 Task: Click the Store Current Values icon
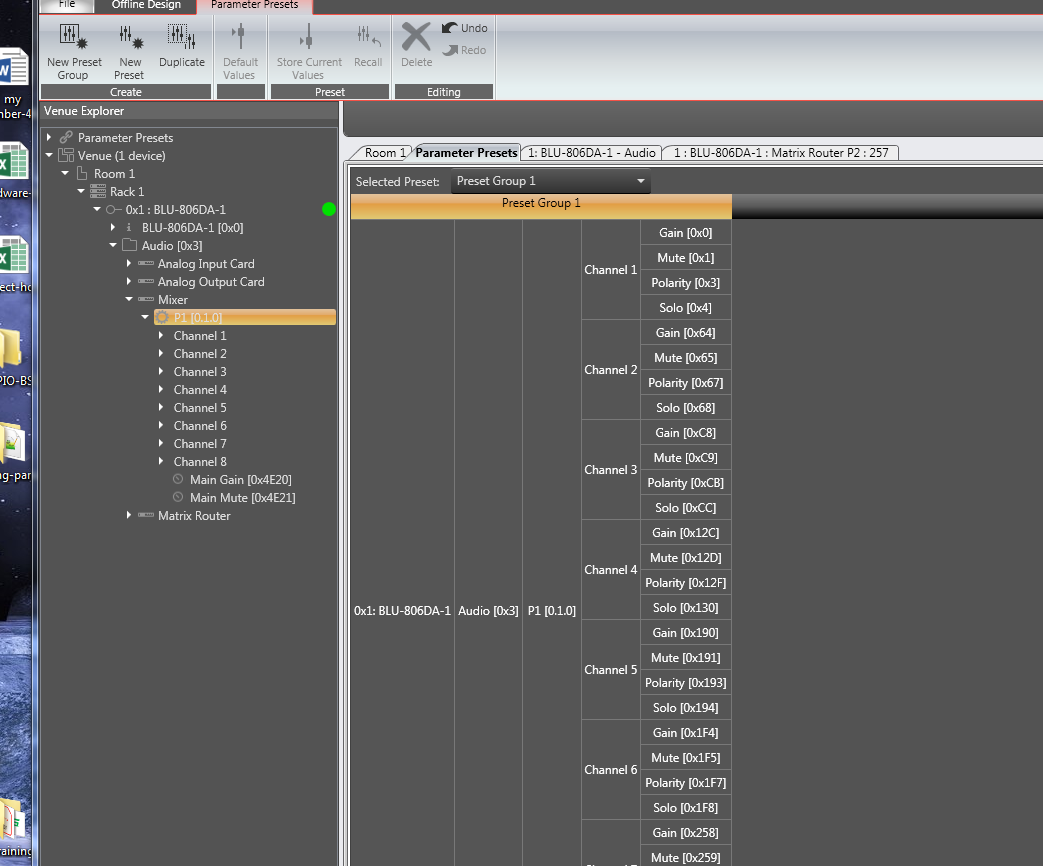click(x=307, y=37)
